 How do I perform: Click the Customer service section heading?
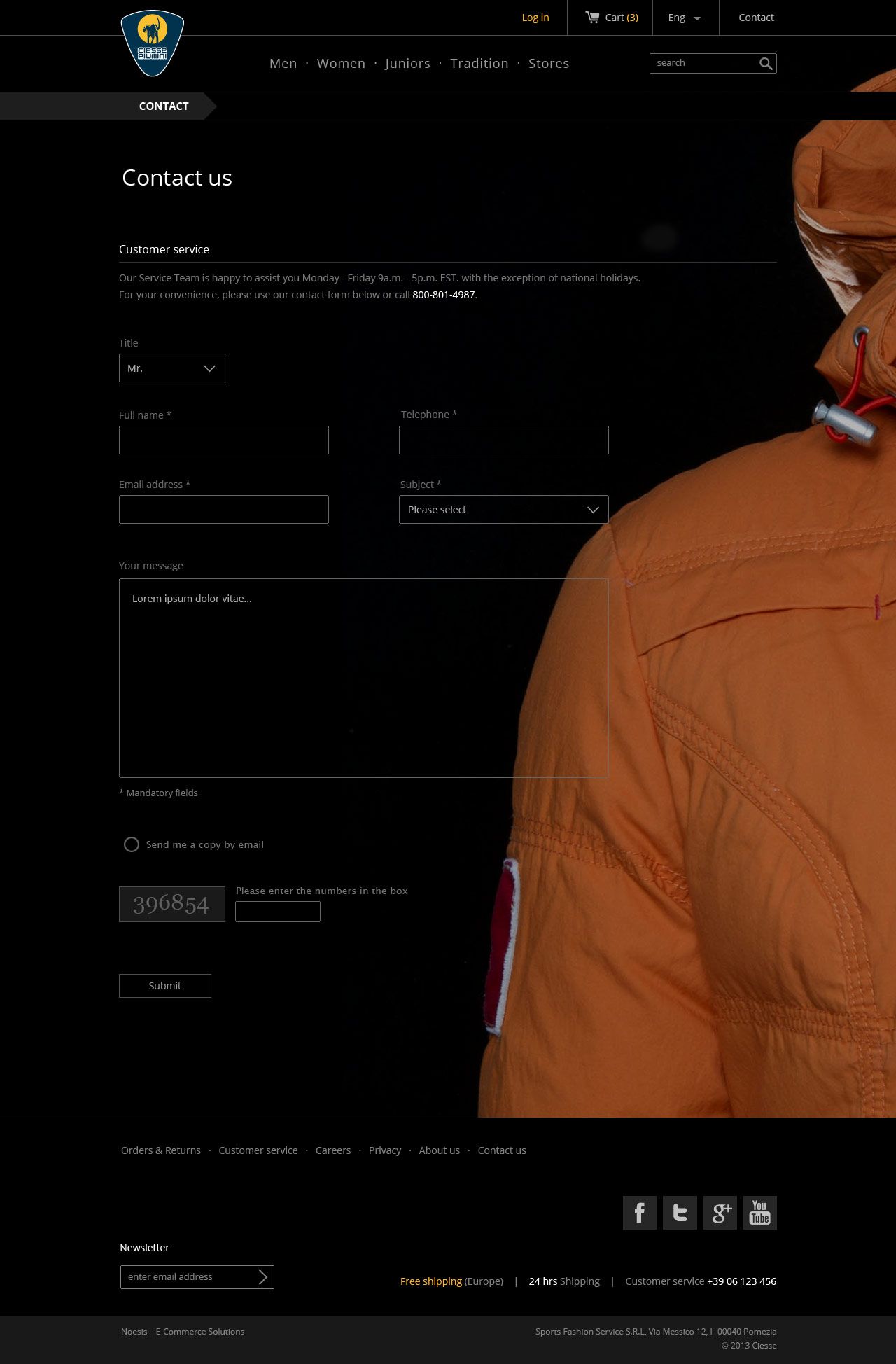tap(164, 249)
